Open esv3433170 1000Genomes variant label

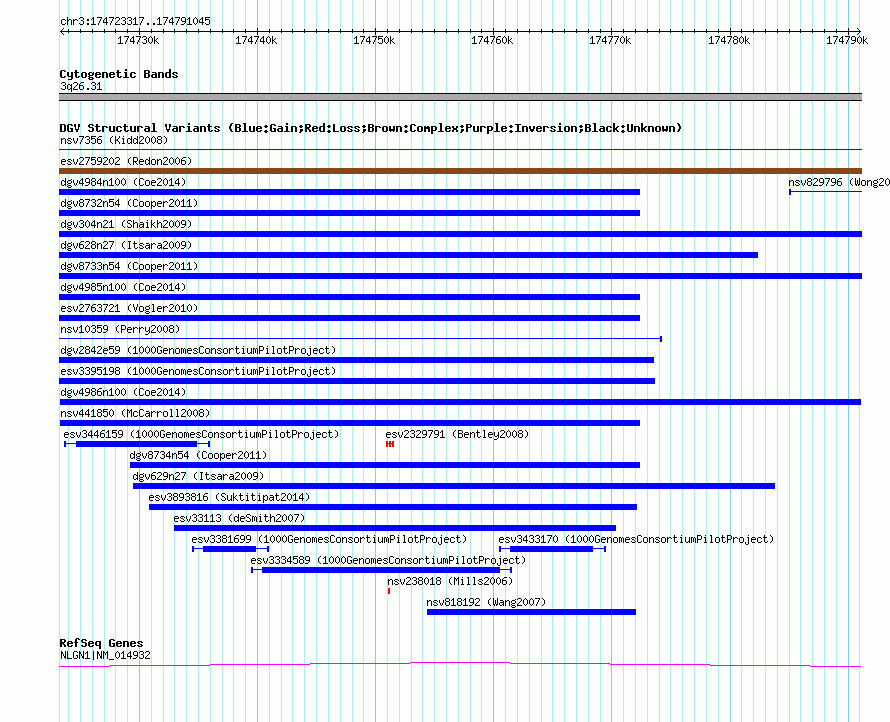point(636,539)
